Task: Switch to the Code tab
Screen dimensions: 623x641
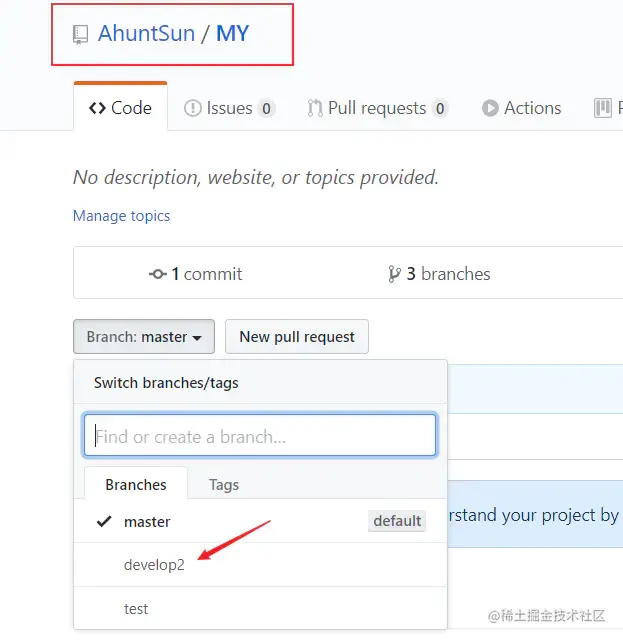Action: point(120,108)
